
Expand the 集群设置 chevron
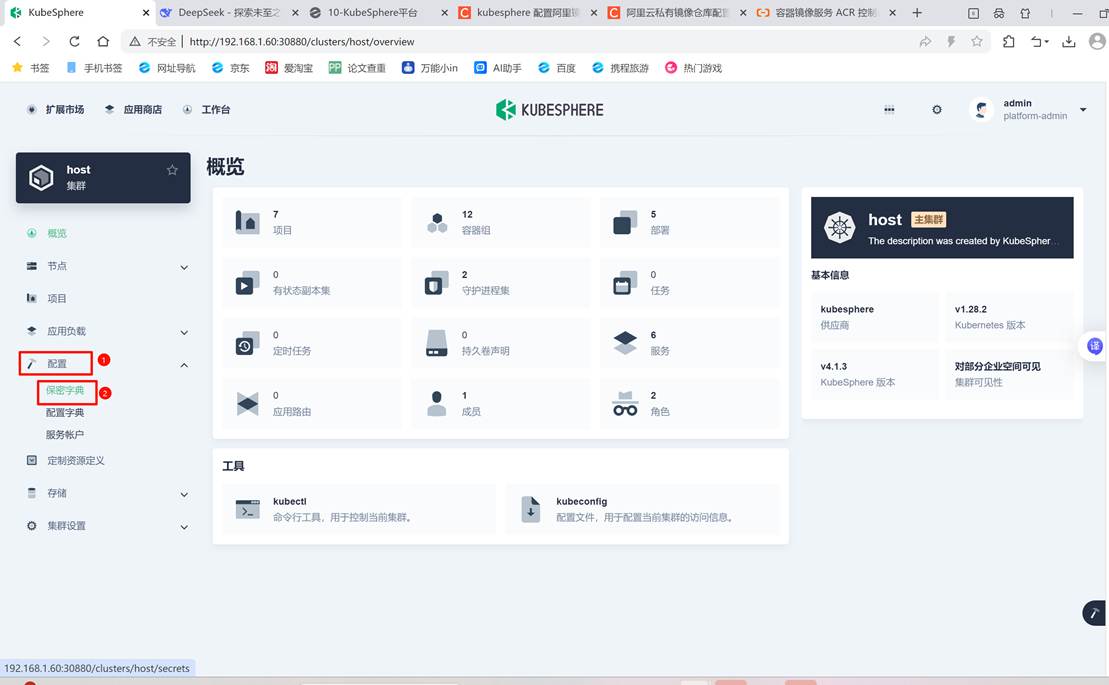[184, 527]
